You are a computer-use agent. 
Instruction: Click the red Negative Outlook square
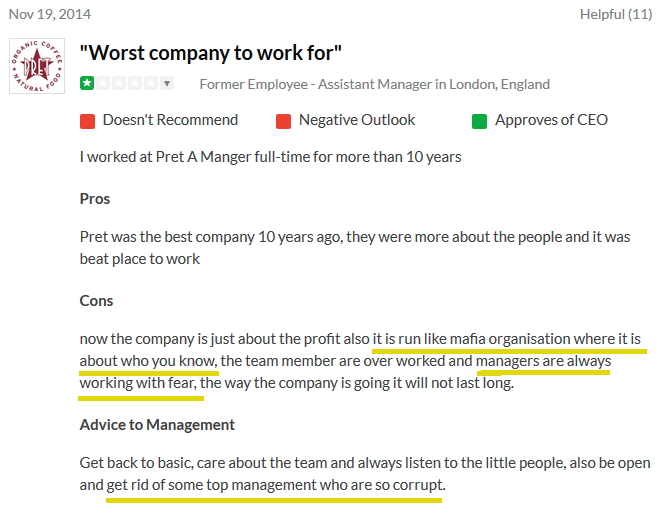[x=283, y=121]
